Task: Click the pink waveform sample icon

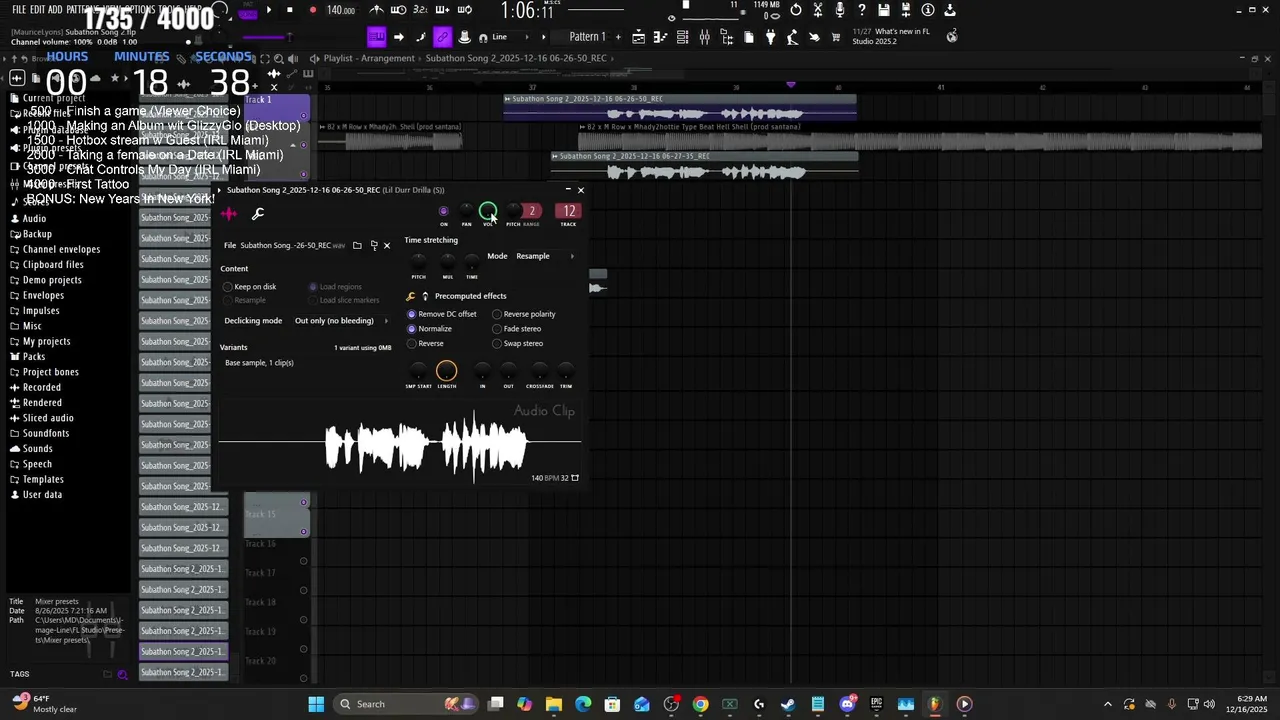Action: pyautogui.click(x=229, y=213)
